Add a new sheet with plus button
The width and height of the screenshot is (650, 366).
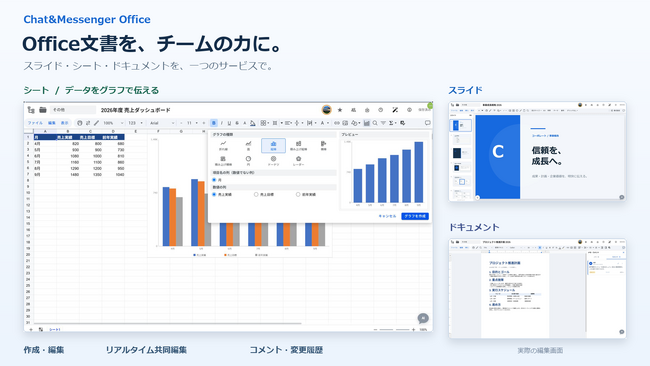(31, 330)
